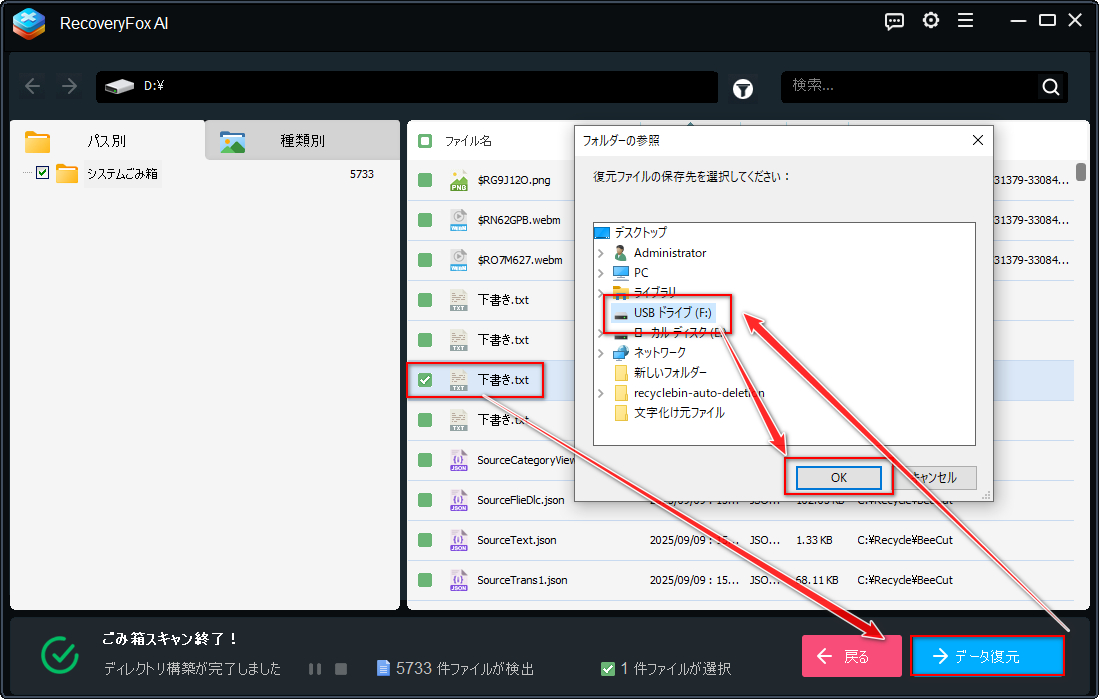1099x699 pixels.
Task: Open settings gear in title bar
Action: coord(930,21)
